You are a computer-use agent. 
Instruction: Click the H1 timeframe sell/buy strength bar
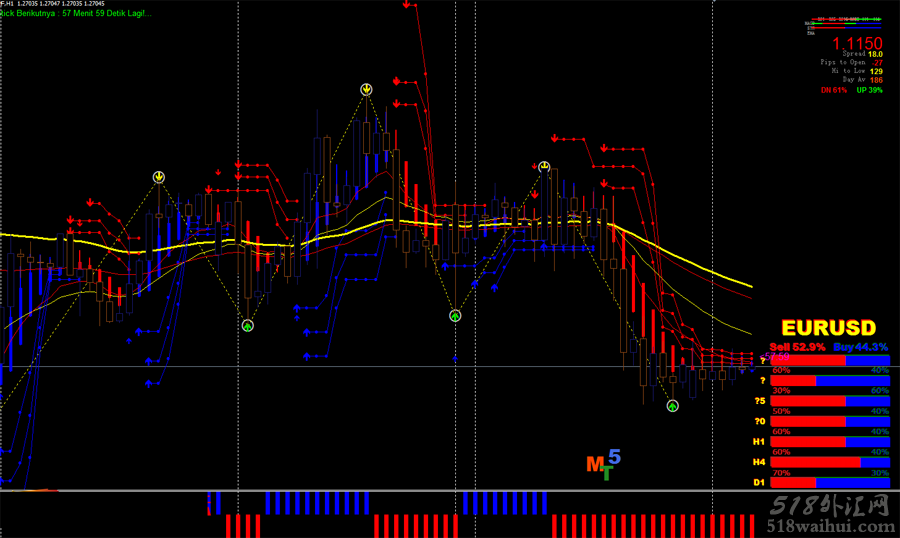click(830, 441)
